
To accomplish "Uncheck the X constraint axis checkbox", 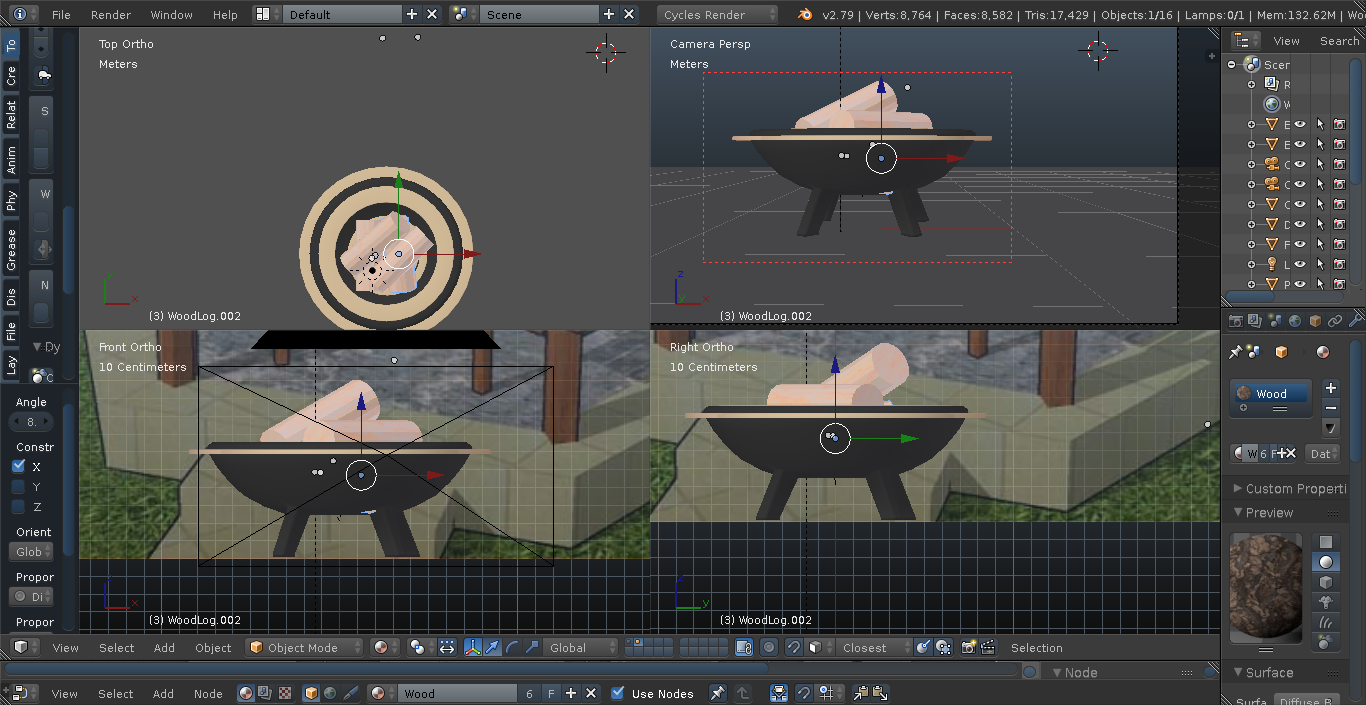I will 19,466.
